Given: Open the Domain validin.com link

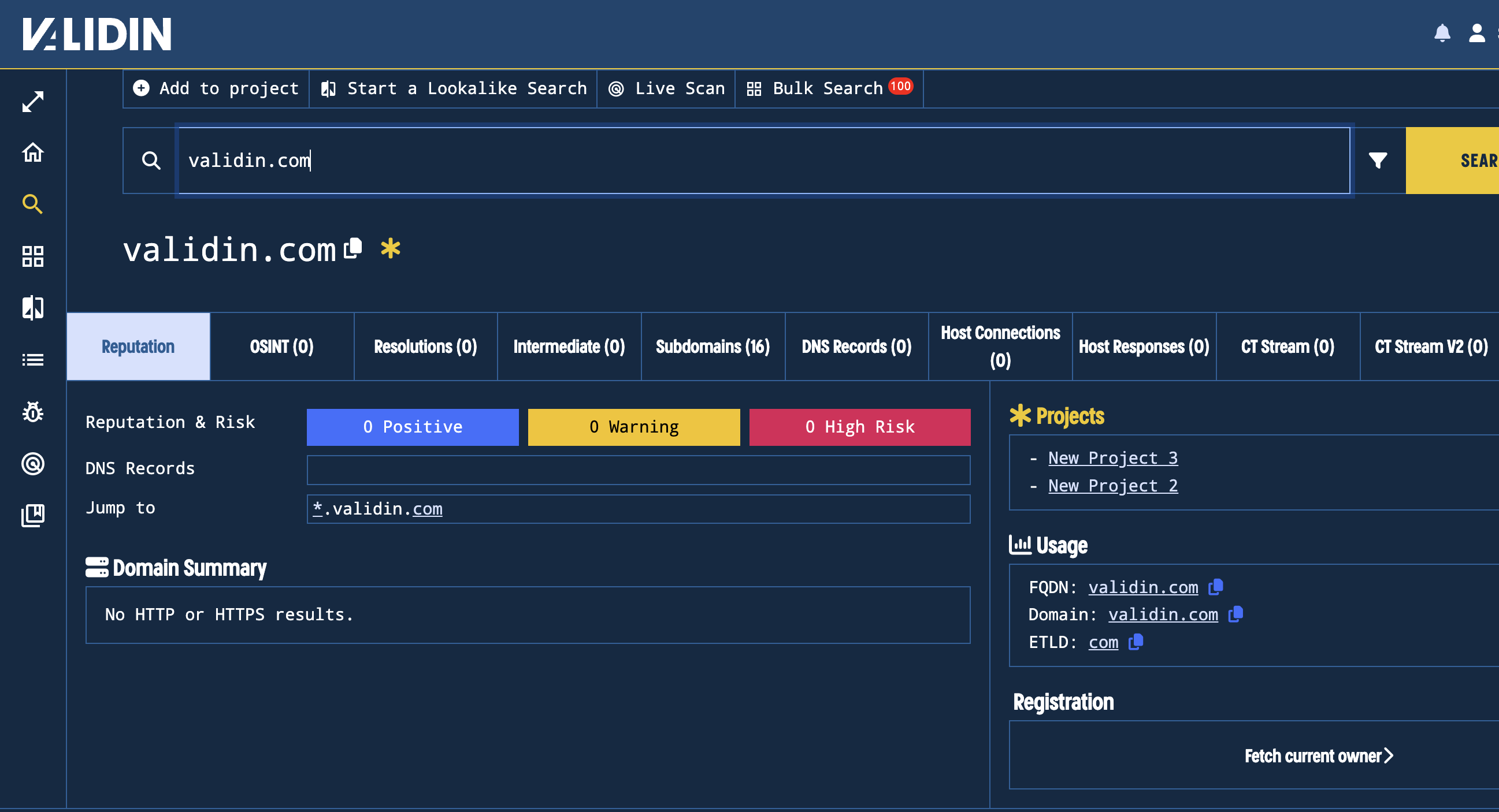Looking at the screenshot, I should 1163,615.
